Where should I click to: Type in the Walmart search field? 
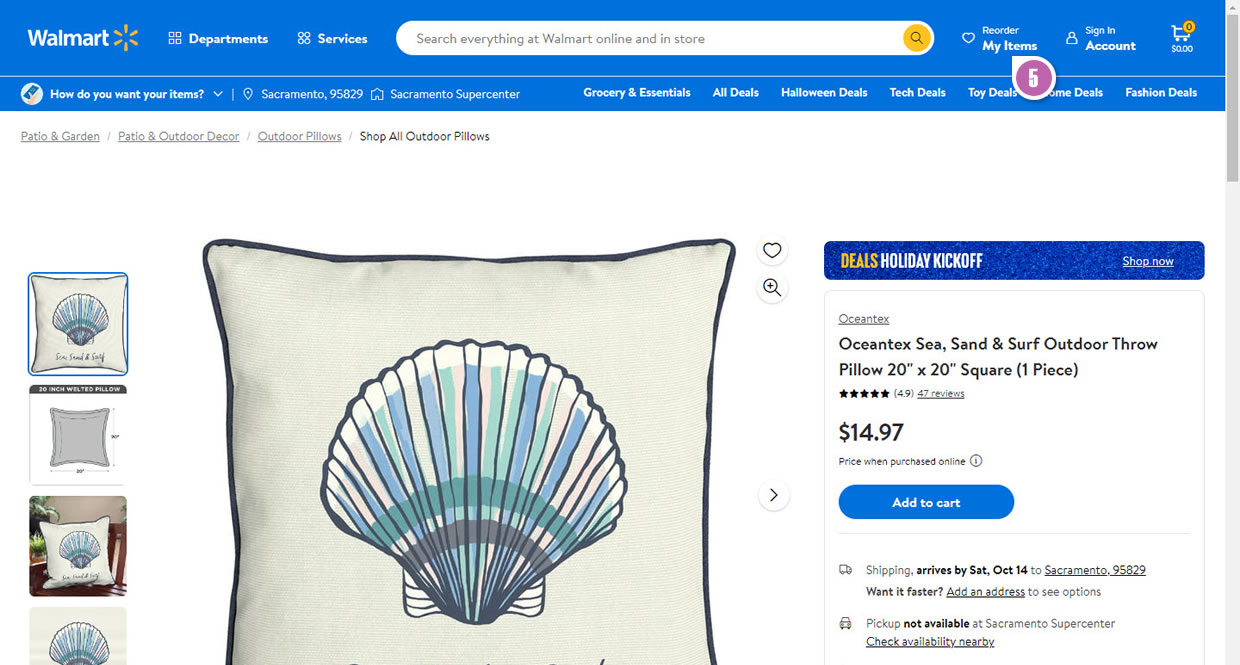(x=650, y=39)
